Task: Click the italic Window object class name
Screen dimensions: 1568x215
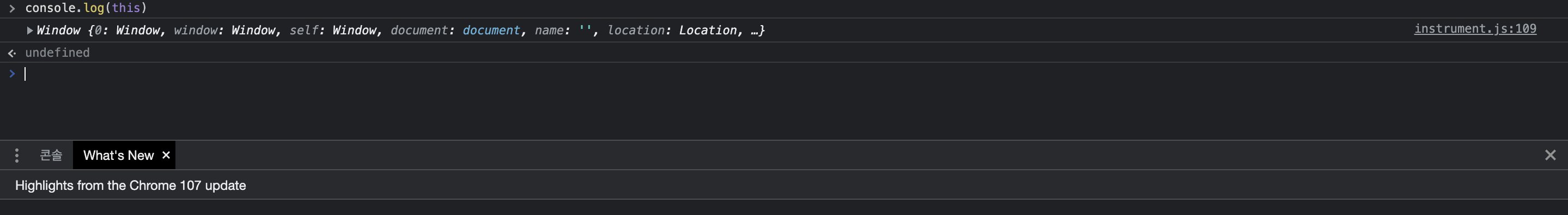Action: (x=58, y=30)
